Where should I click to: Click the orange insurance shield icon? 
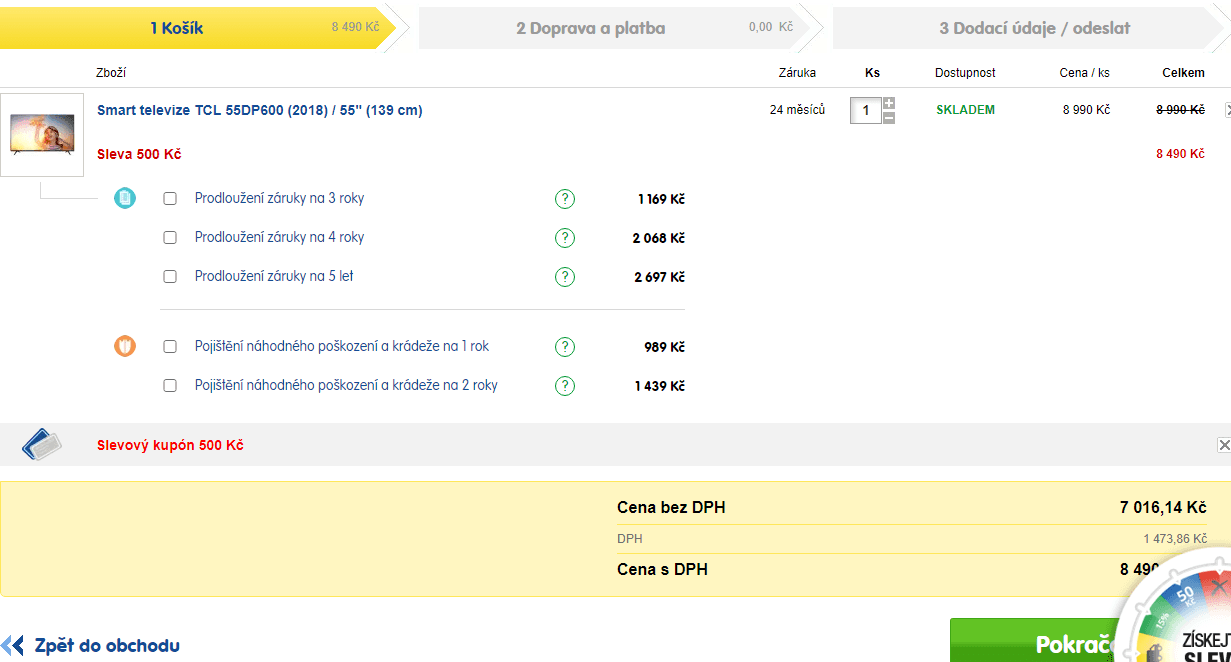125,347
